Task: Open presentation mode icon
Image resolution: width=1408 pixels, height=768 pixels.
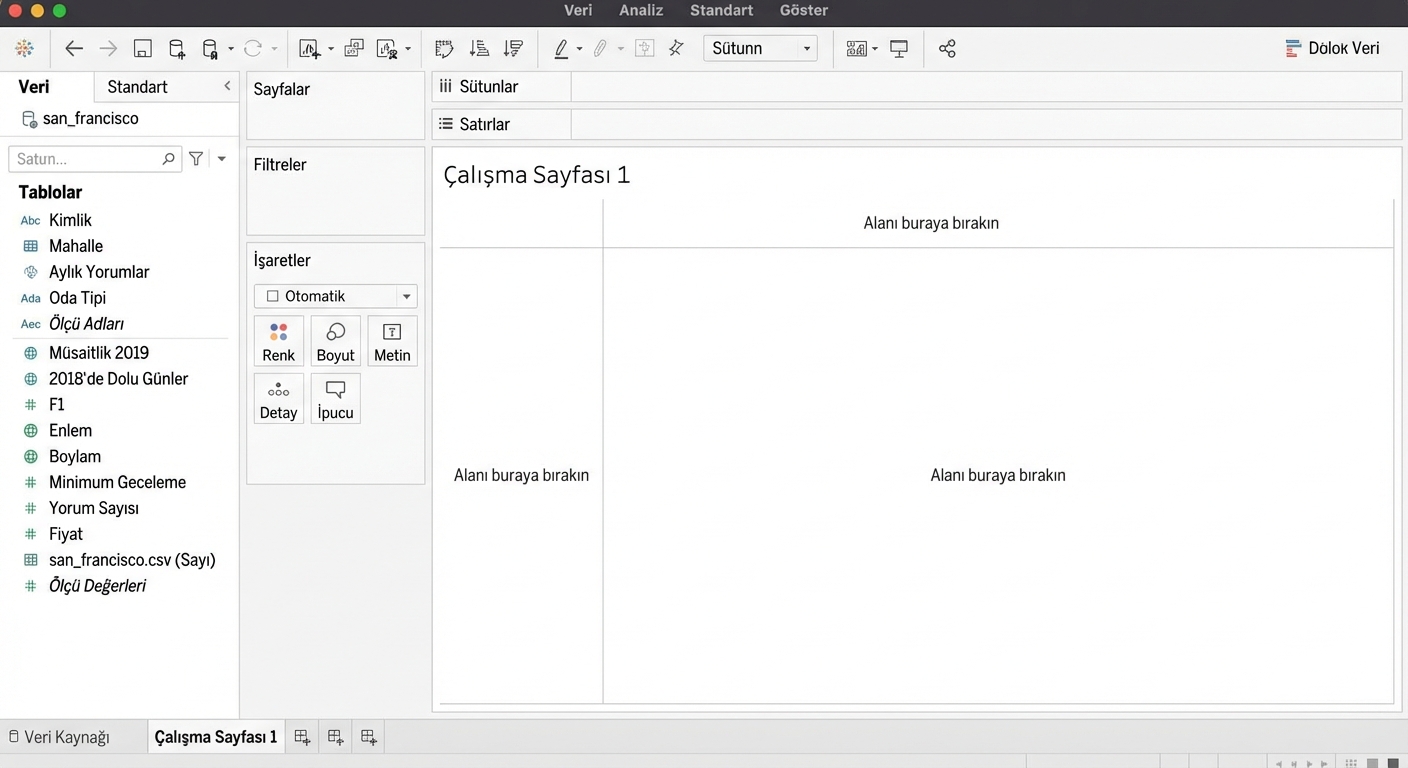Action: tap(899, 48)
